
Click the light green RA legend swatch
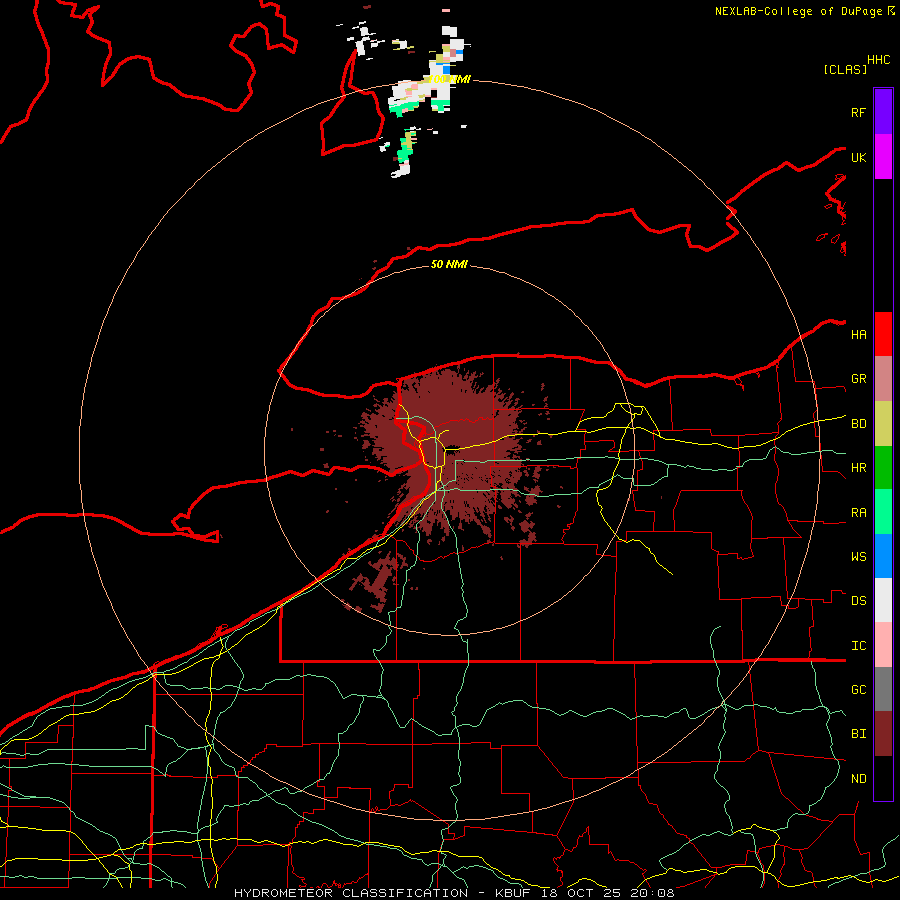point(883,512)
